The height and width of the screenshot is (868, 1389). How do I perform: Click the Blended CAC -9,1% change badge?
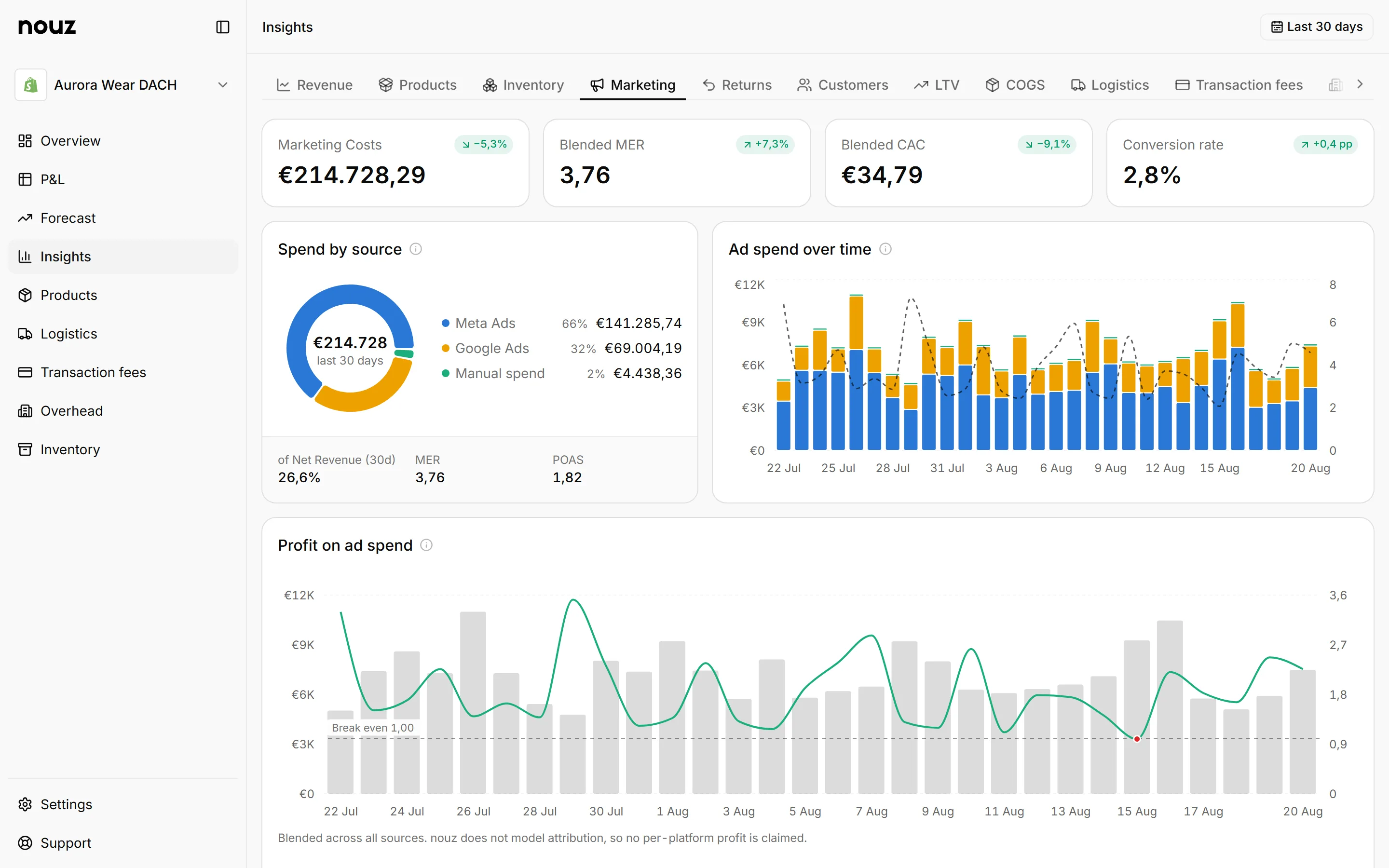tap(1047, 144)
